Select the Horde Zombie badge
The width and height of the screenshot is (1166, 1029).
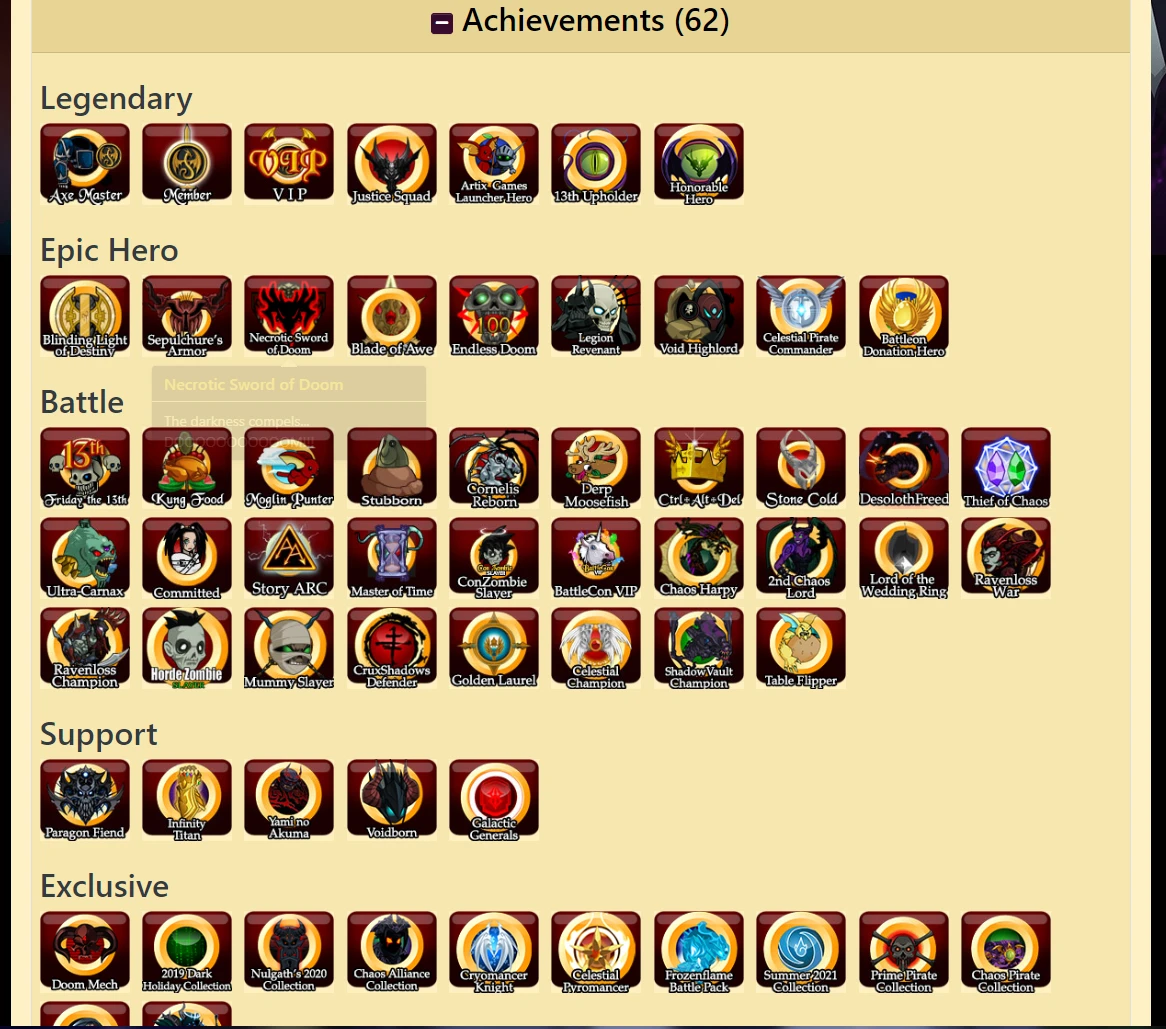tap(187, 648)
